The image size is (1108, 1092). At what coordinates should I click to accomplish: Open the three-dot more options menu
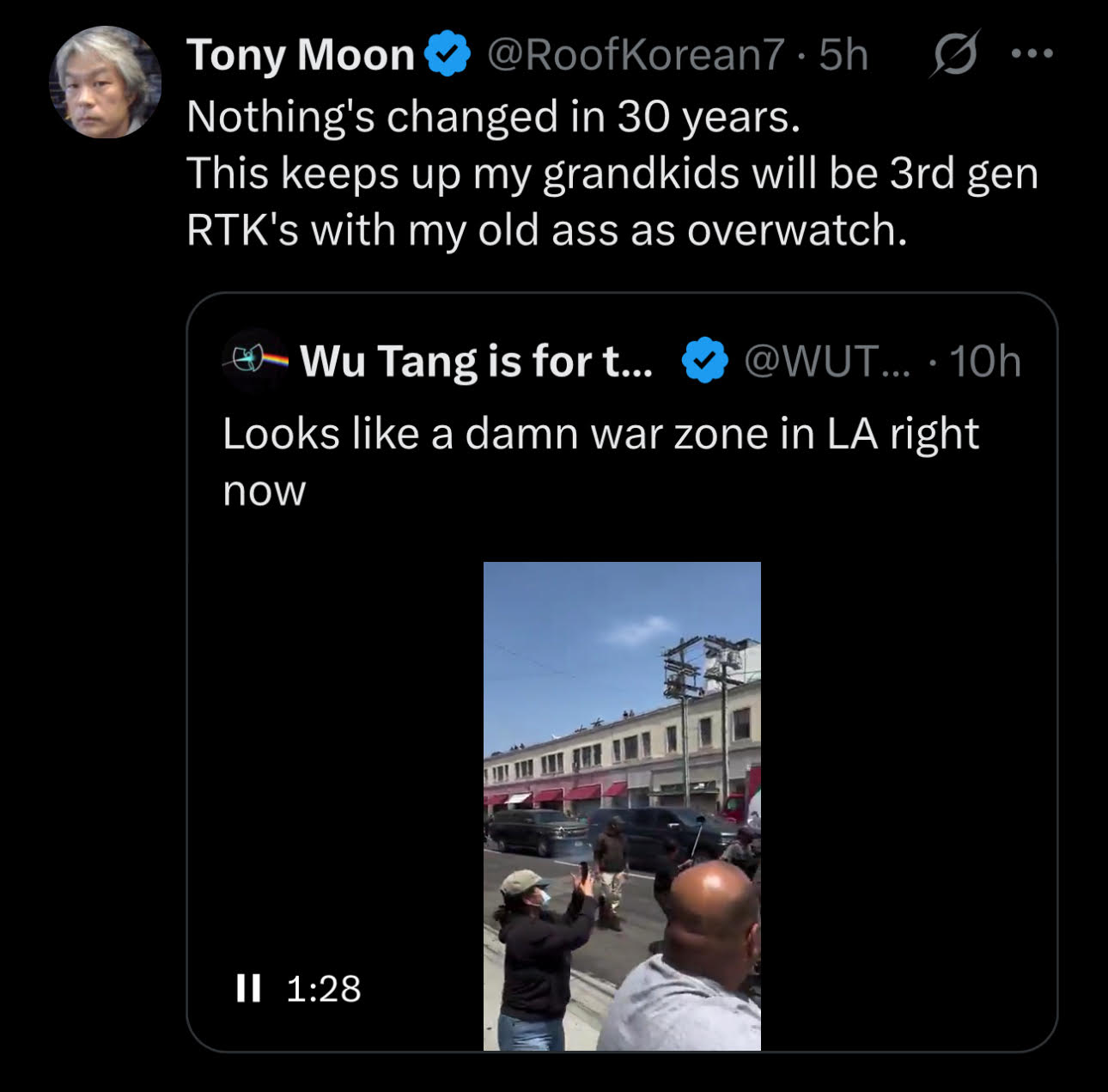coord(1032,55)
